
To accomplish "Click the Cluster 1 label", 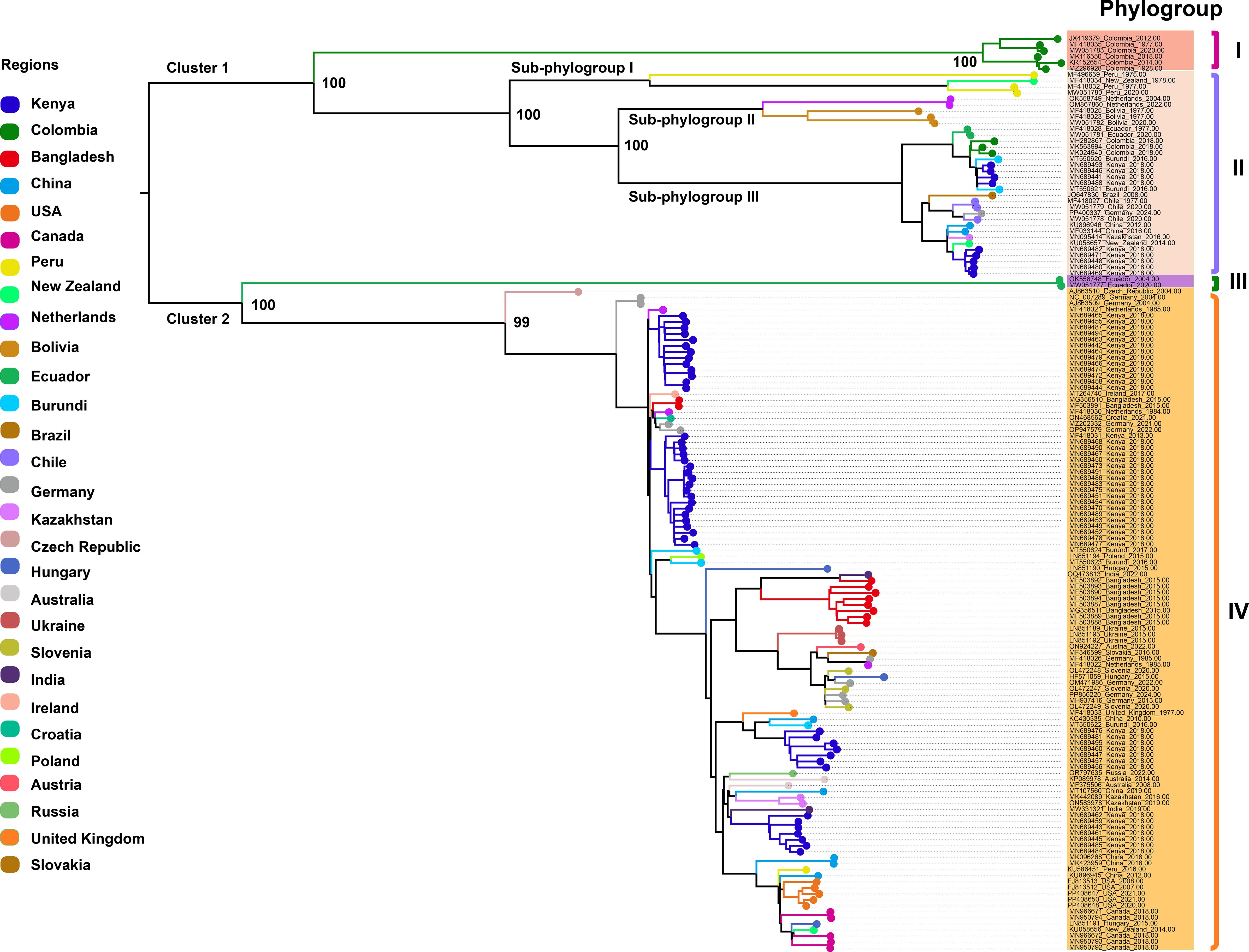I will coord(197,68).
